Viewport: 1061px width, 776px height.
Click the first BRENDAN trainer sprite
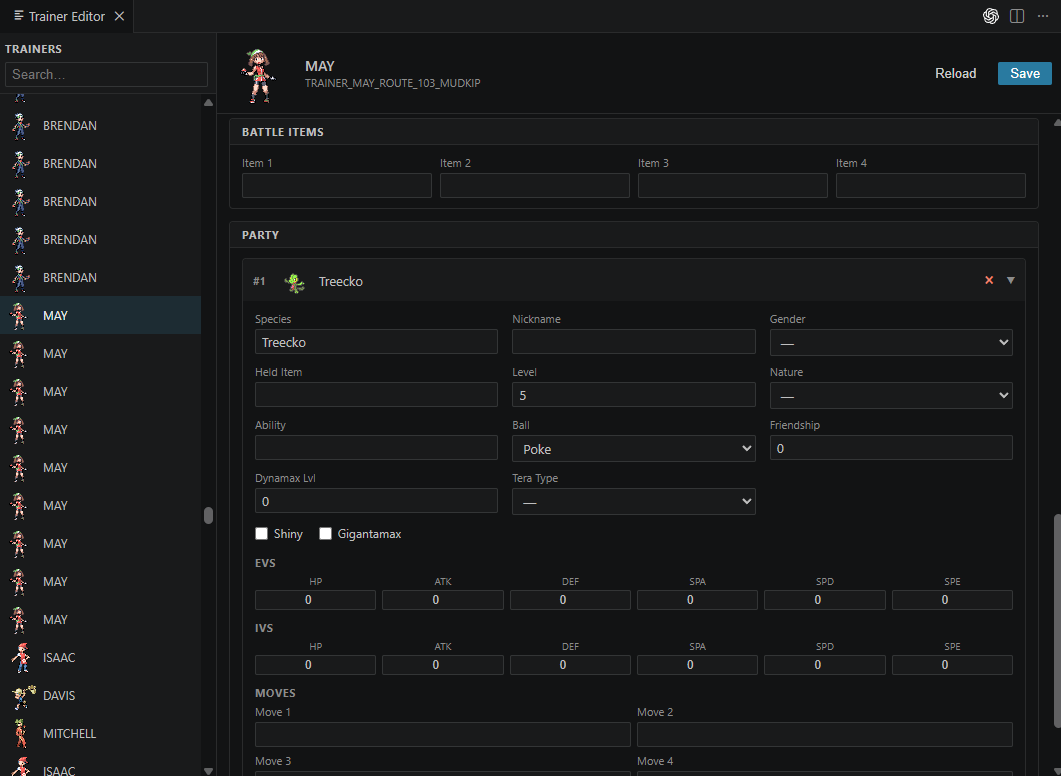(21, 126)
